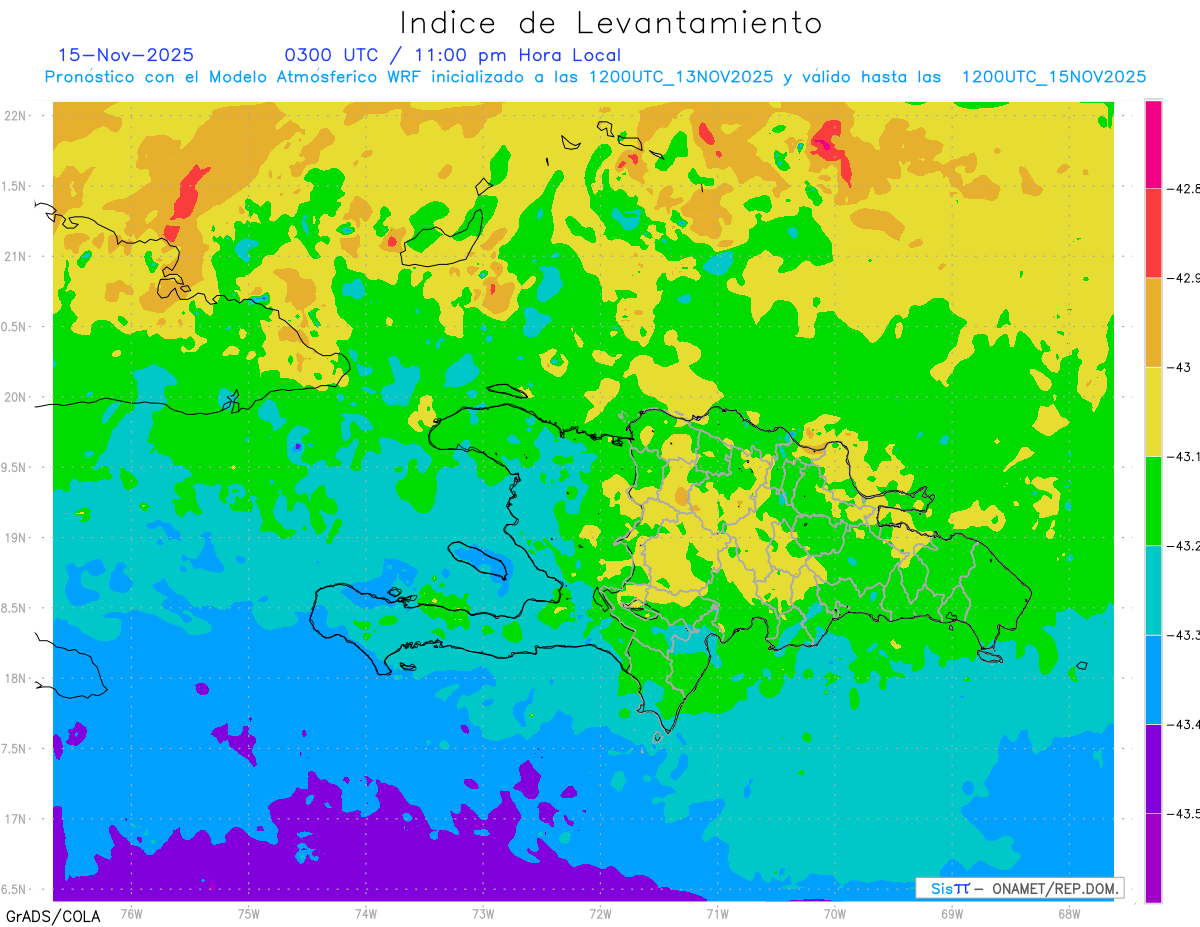Viewport: 1200px width, 927px height.
Task: Click the longitude label '73W'
Action: 483,912
